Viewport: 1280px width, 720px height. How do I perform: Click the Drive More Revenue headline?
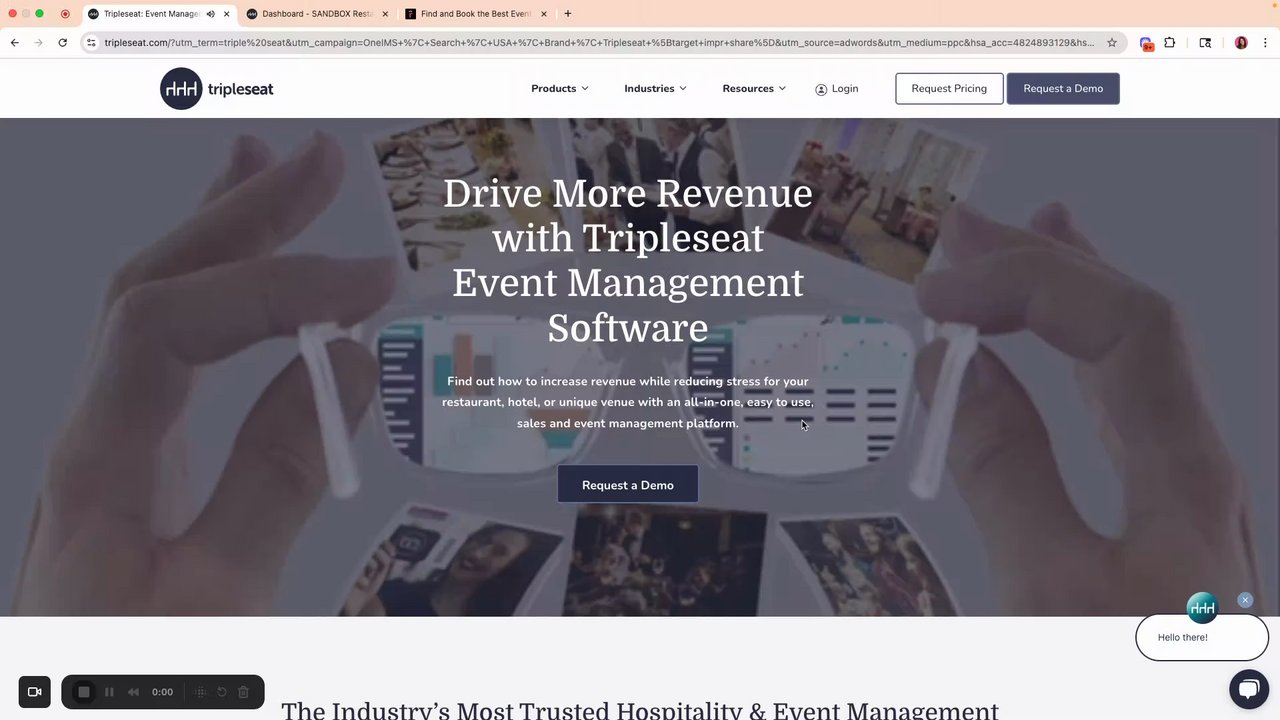pyautogui.click(x=628, y=260)
